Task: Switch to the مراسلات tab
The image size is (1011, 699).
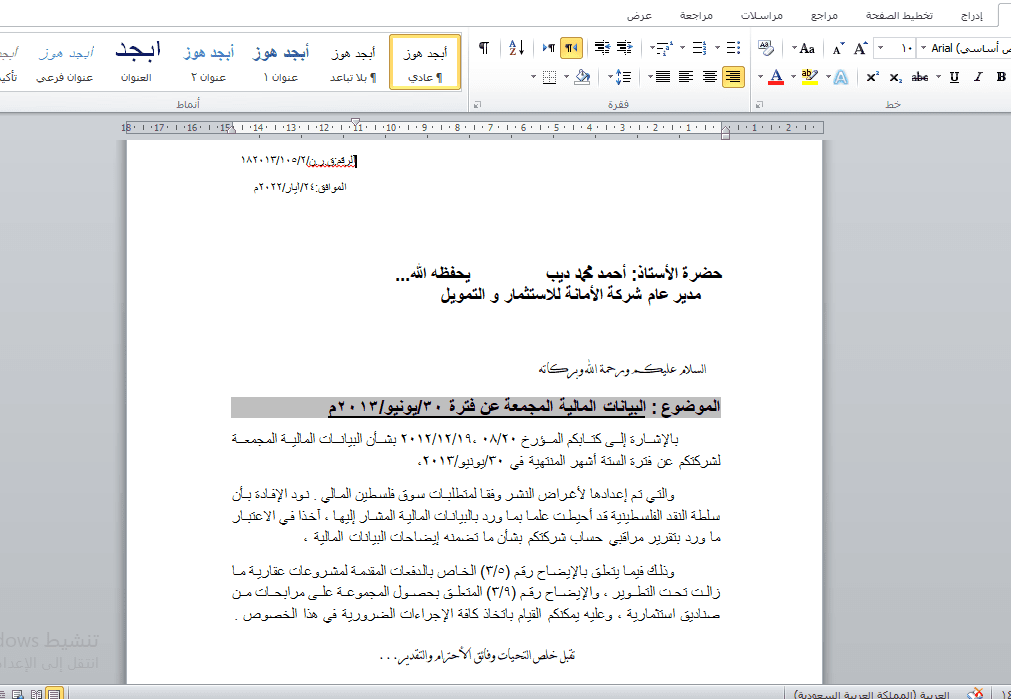Action: pos(761,15)
